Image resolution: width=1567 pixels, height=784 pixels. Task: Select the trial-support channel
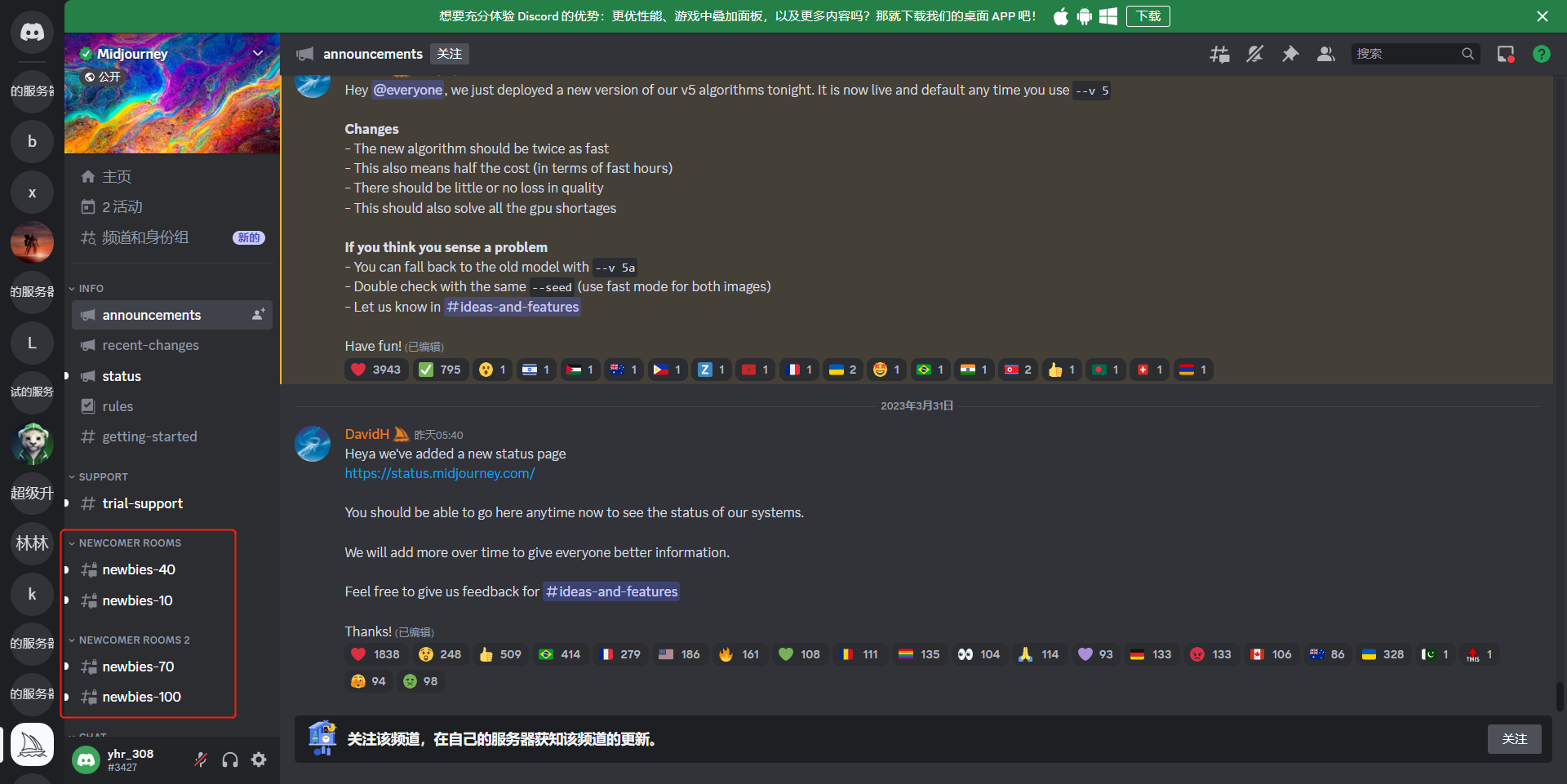pyautogui.click(x=172, y=503)
